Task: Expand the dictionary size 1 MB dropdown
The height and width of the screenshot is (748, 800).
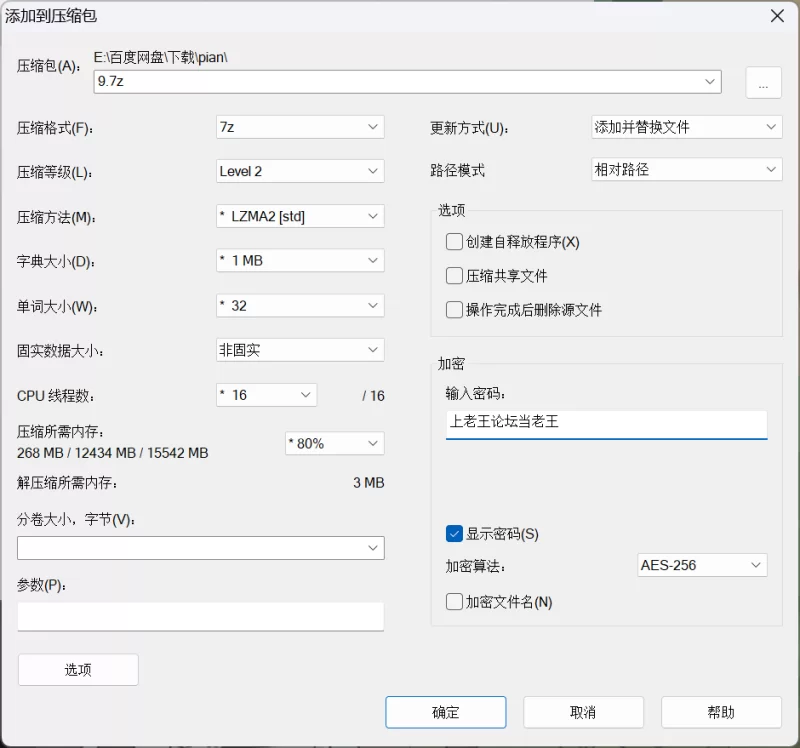Action: (x=300, y=261)
